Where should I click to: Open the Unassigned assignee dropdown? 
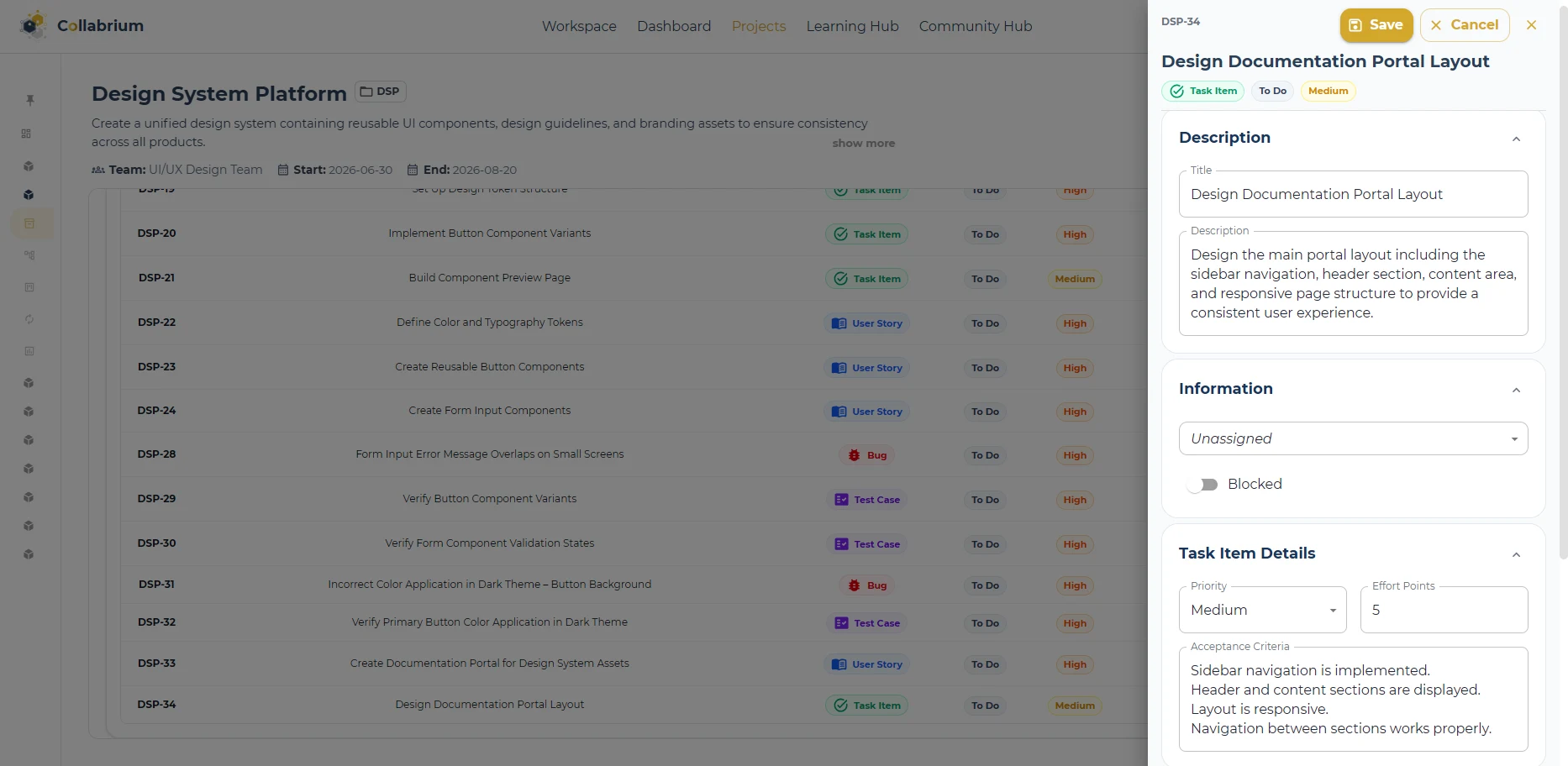click(x=1353, y=438)
